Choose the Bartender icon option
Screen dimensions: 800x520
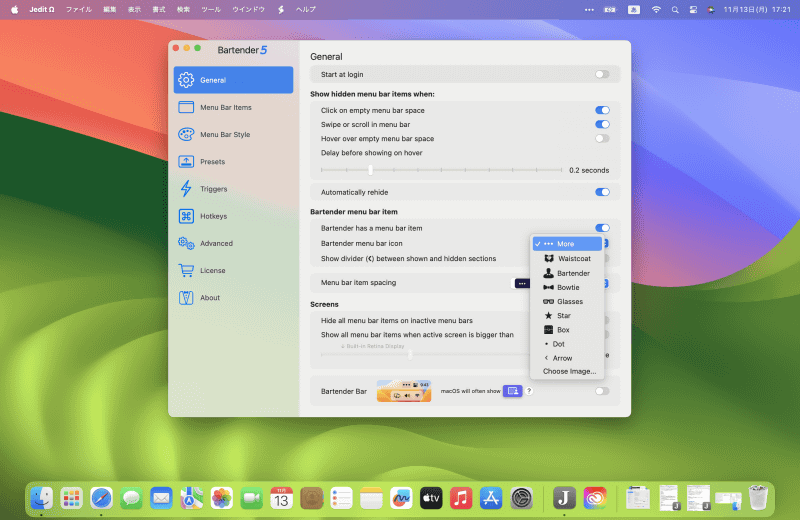(567, 273)
